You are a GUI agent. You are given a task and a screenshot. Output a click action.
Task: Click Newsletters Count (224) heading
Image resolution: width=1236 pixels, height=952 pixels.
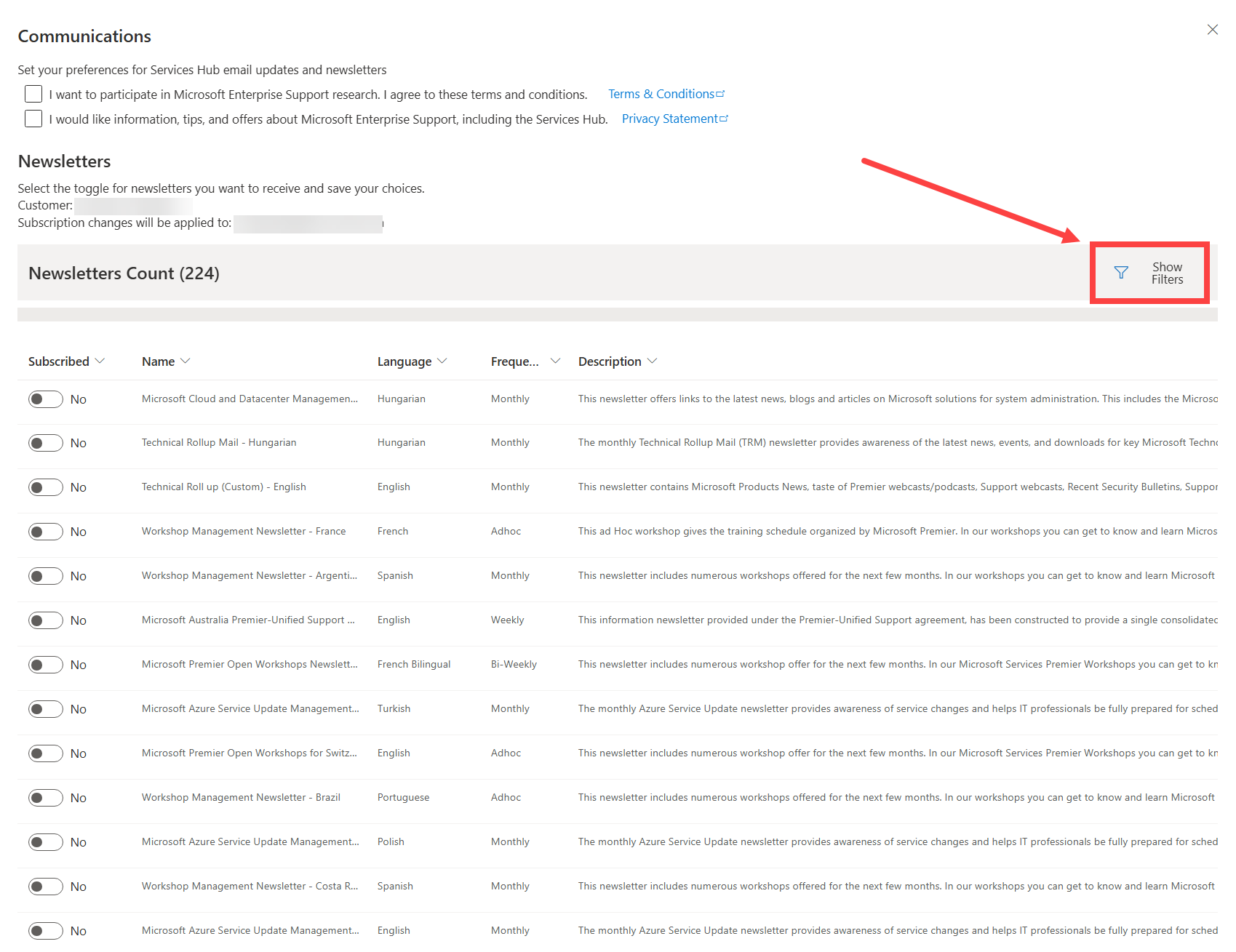[124, 273]
